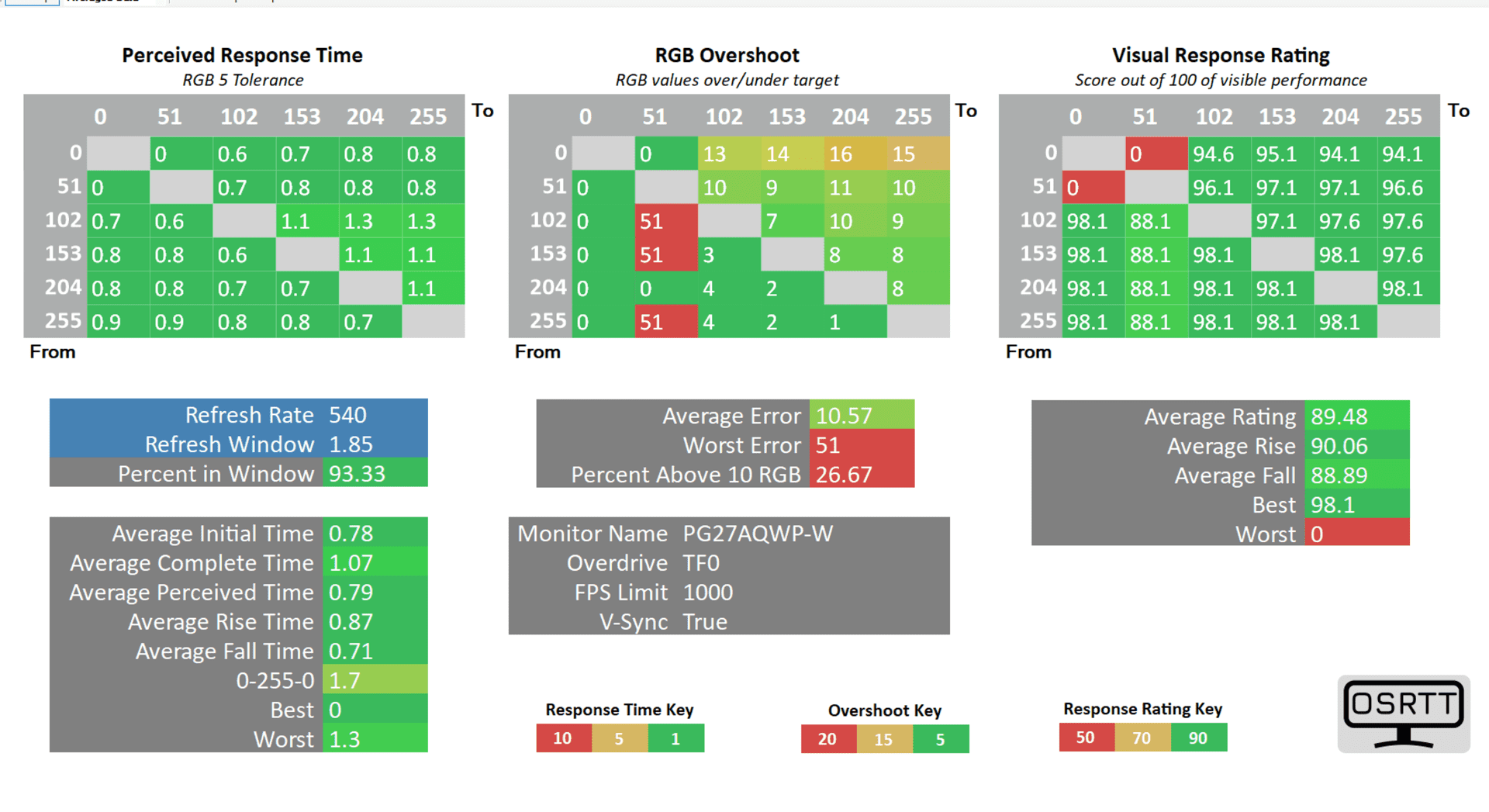Screen dimensions: 1489x812
Task: Click the green 90 Response Rating Key swatch
Action: point(1198,738)
